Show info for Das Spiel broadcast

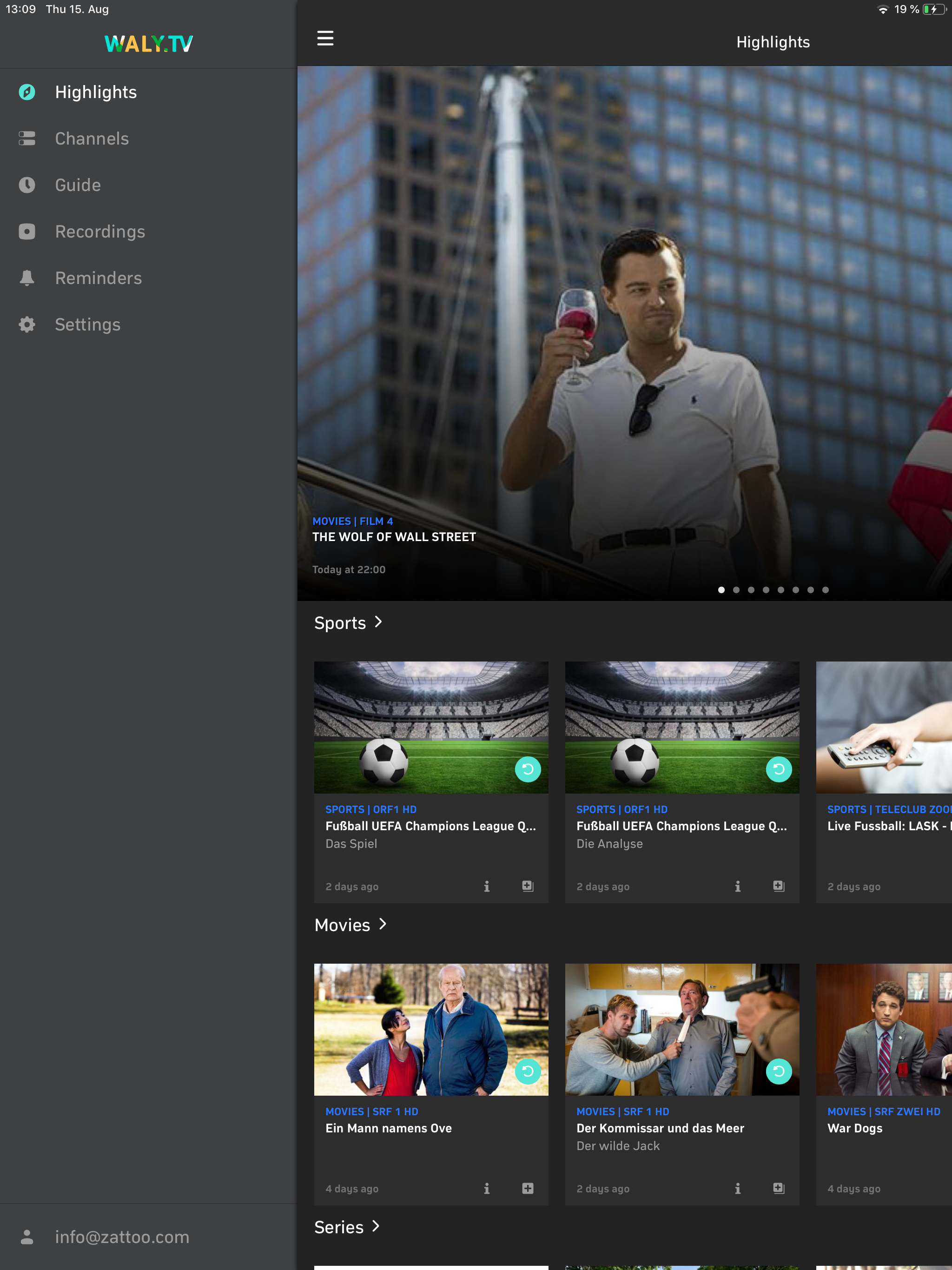click(486, 886)
